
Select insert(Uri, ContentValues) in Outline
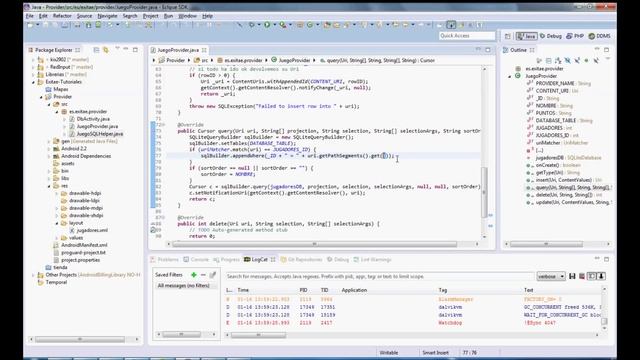pyautogui.click(x=563, y=180)
